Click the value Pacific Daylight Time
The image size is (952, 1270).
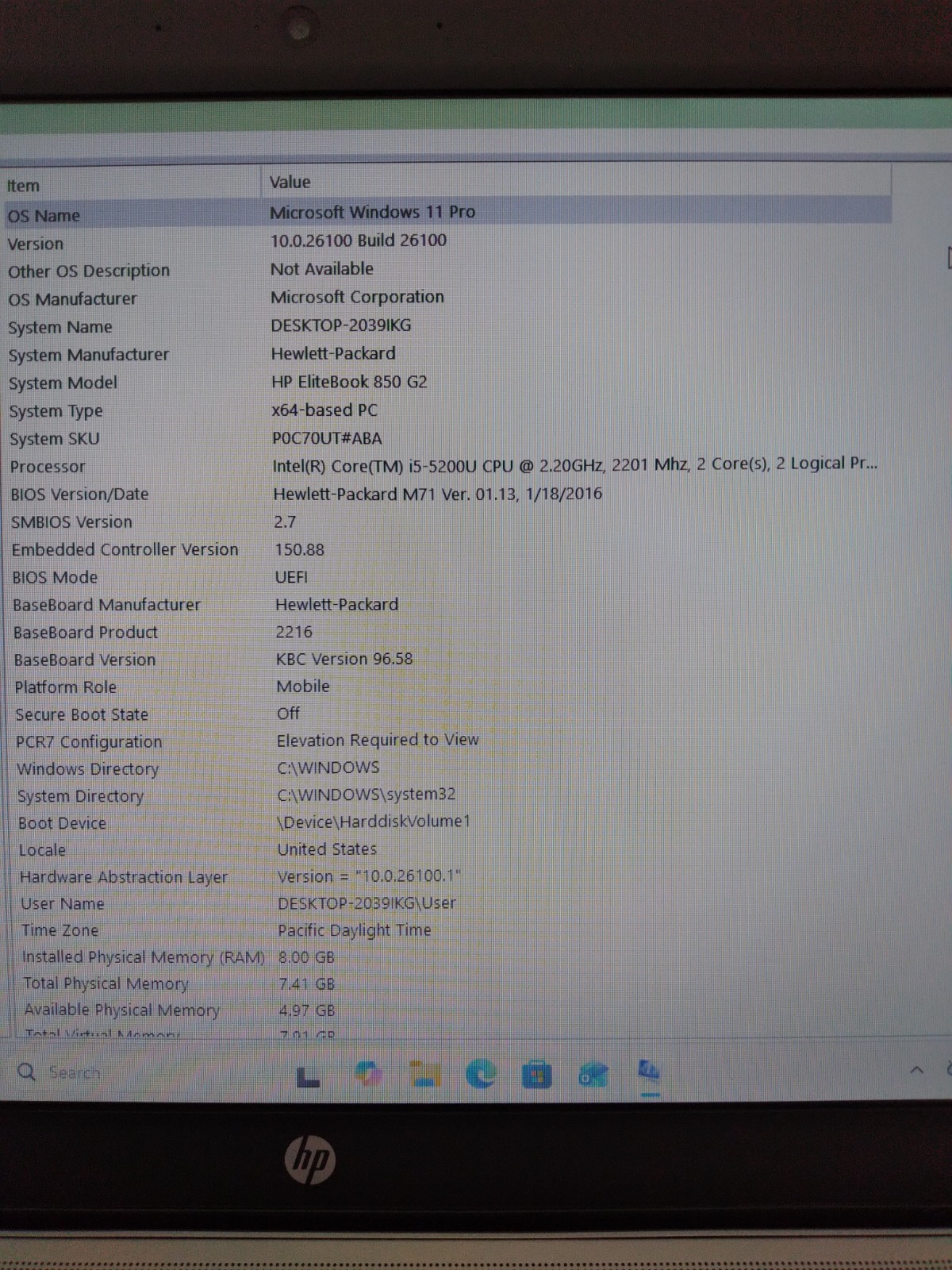355,930
